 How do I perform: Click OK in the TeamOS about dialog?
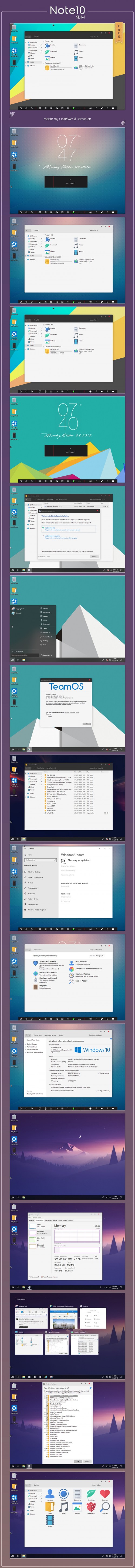click(x=86, y=723)
